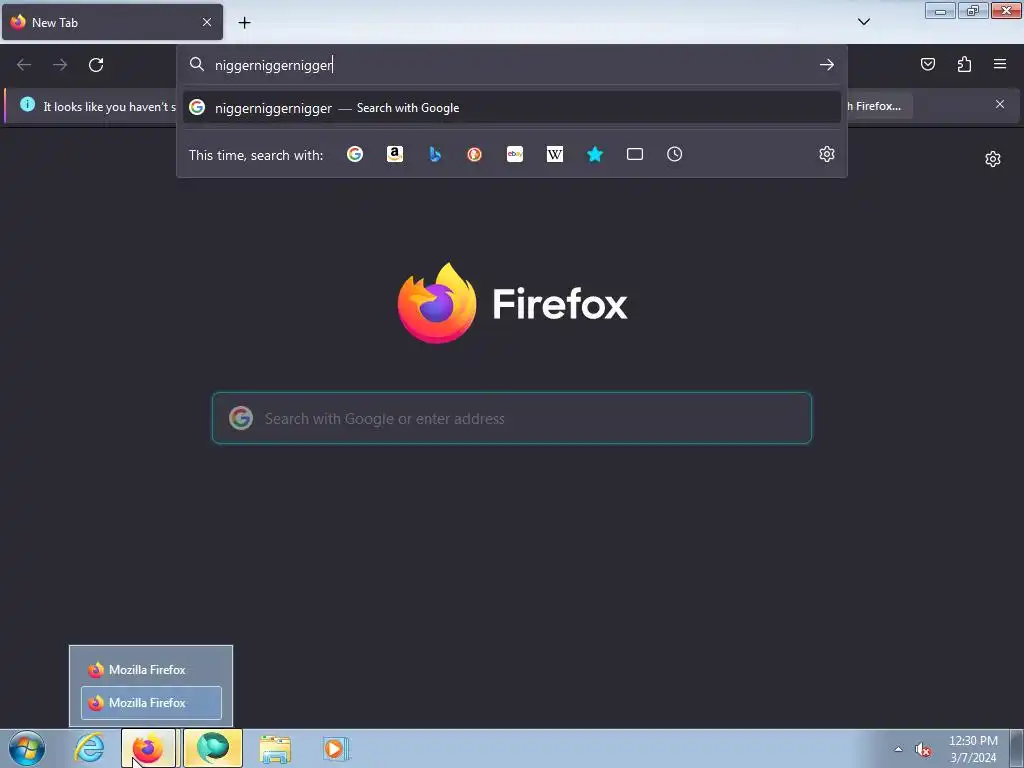Viewport: 1024px width, 768px height.
Task: Click the taskbar clock showing 12:30 PM
Action: [973, 749]
